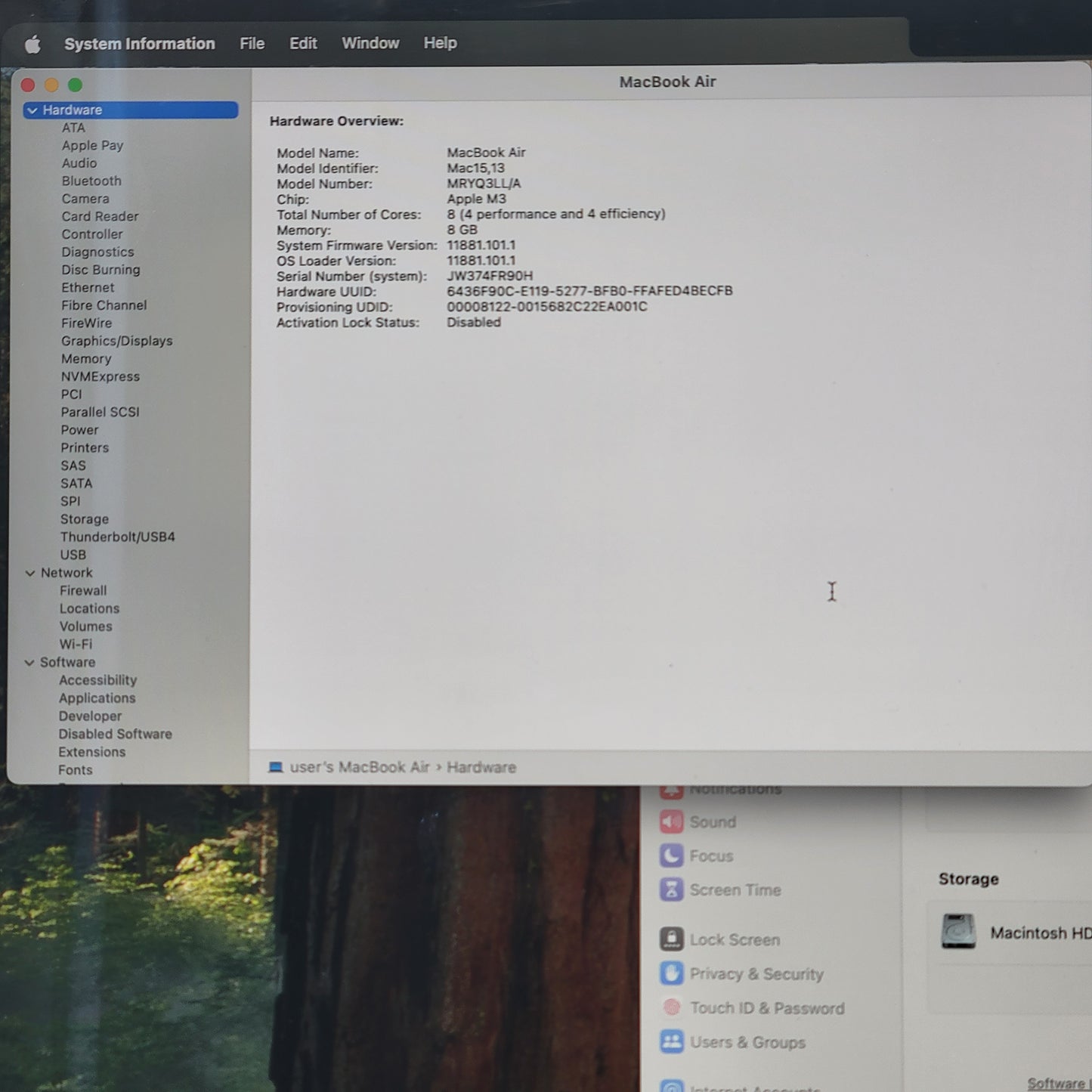Select Firewall in the sidebar

(83, 591)
